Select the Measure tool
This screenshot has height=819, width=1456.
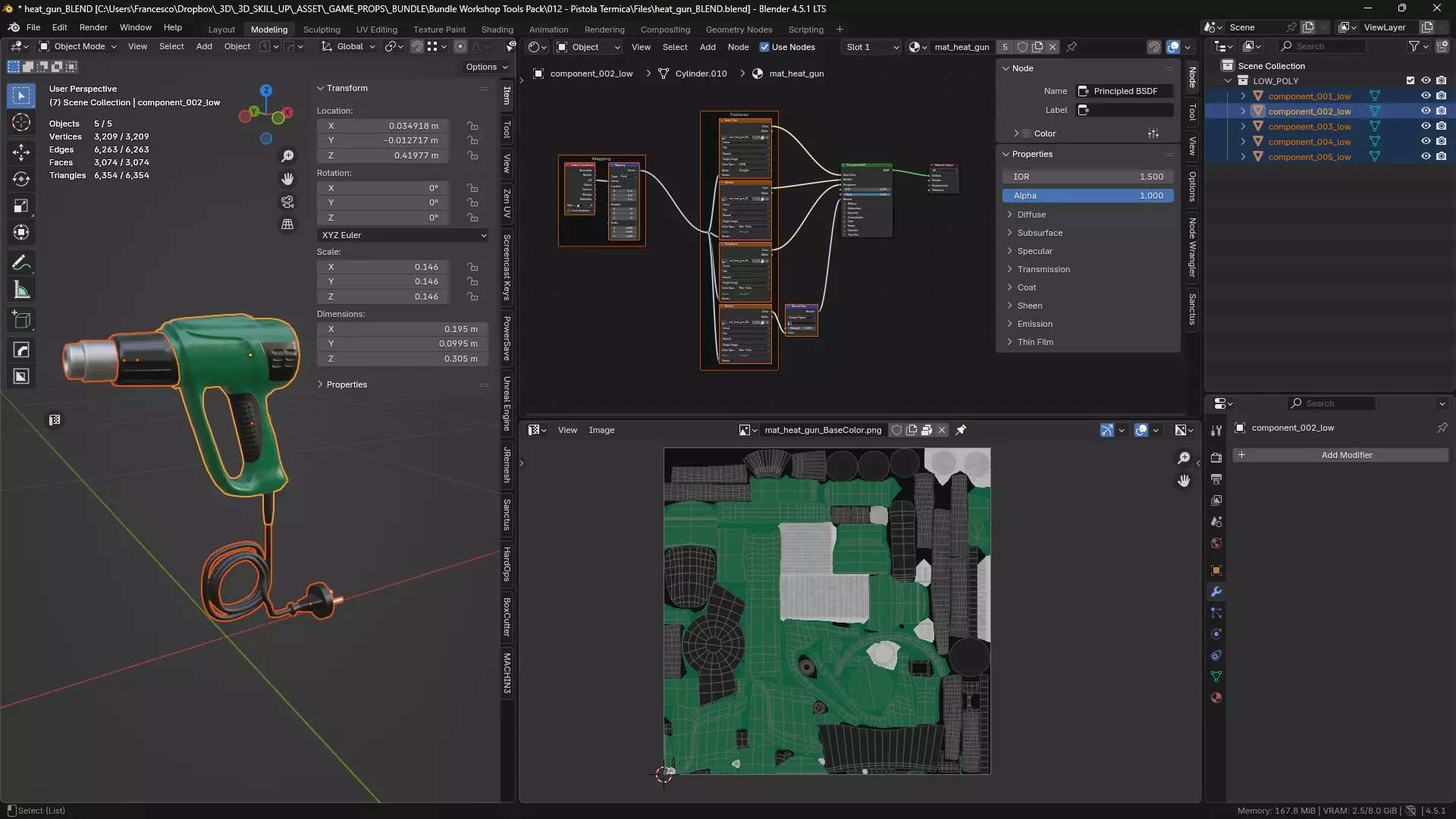[21, 290]
